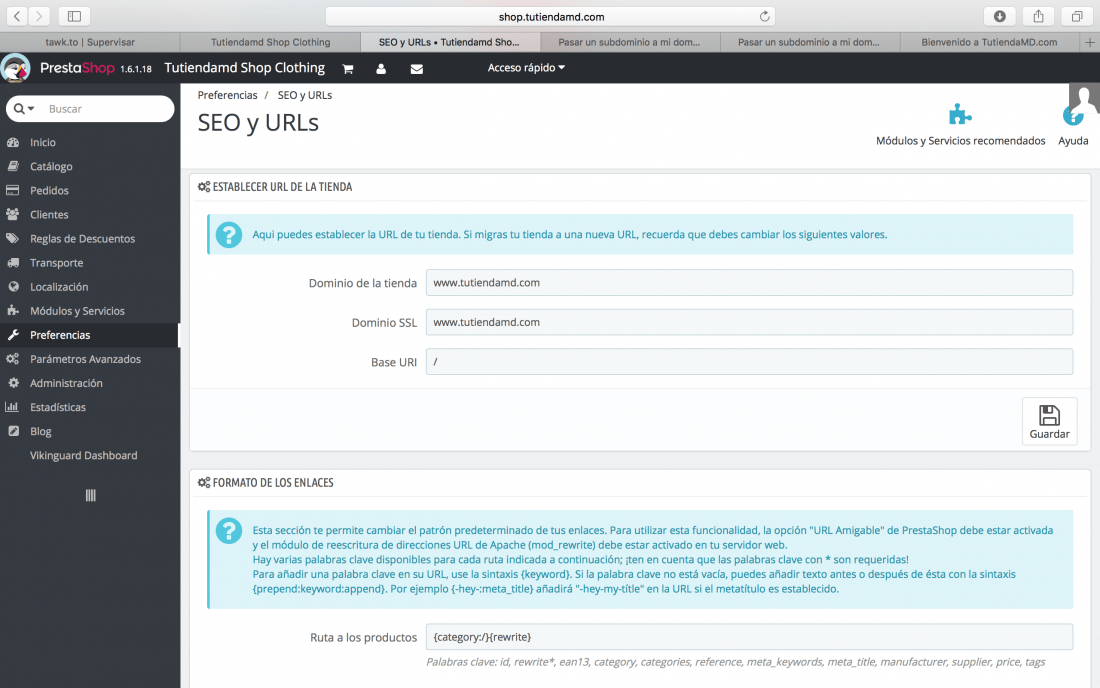Click the Preferencias breadcrumb link
The image size is (1100, 688).
click(227, 95)
